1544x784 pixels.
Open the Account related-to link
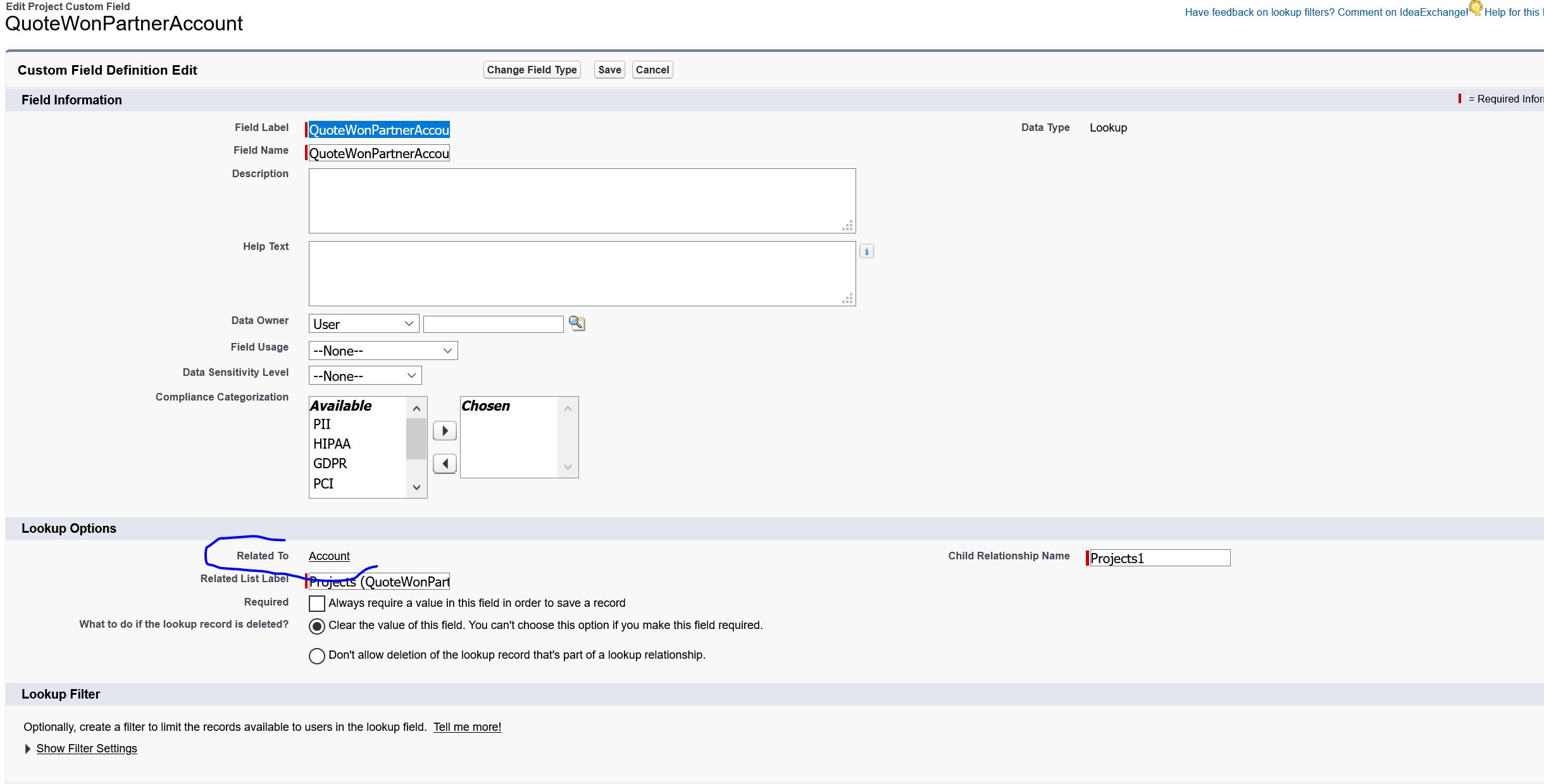click(329, 556)
